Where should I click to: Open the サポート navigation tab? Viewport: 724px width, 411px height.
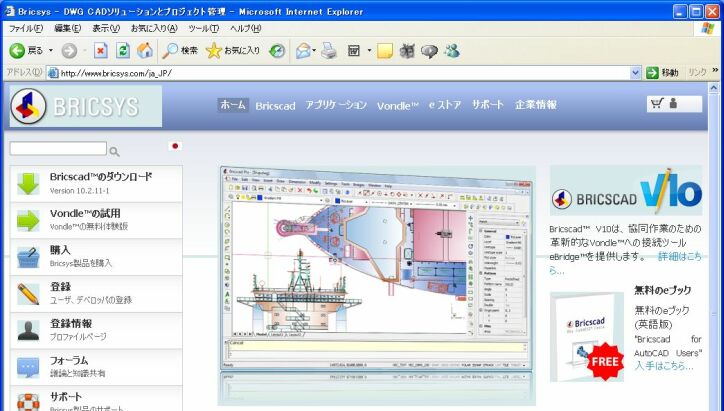(x=488, y=105)
